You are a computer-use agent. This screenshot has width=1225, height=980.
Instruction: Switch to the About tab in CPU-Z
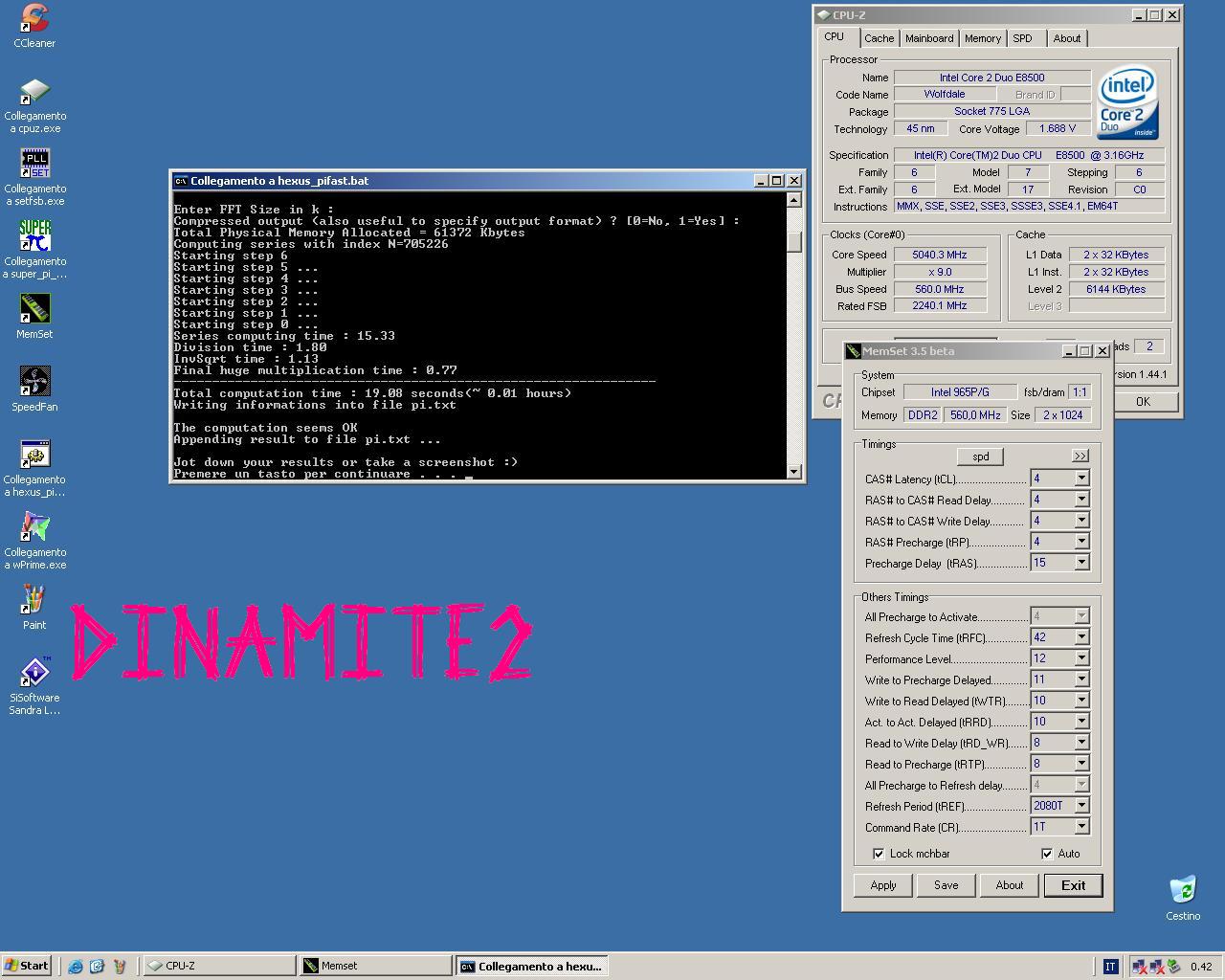pyautogui.click(x=1067, y=38)
